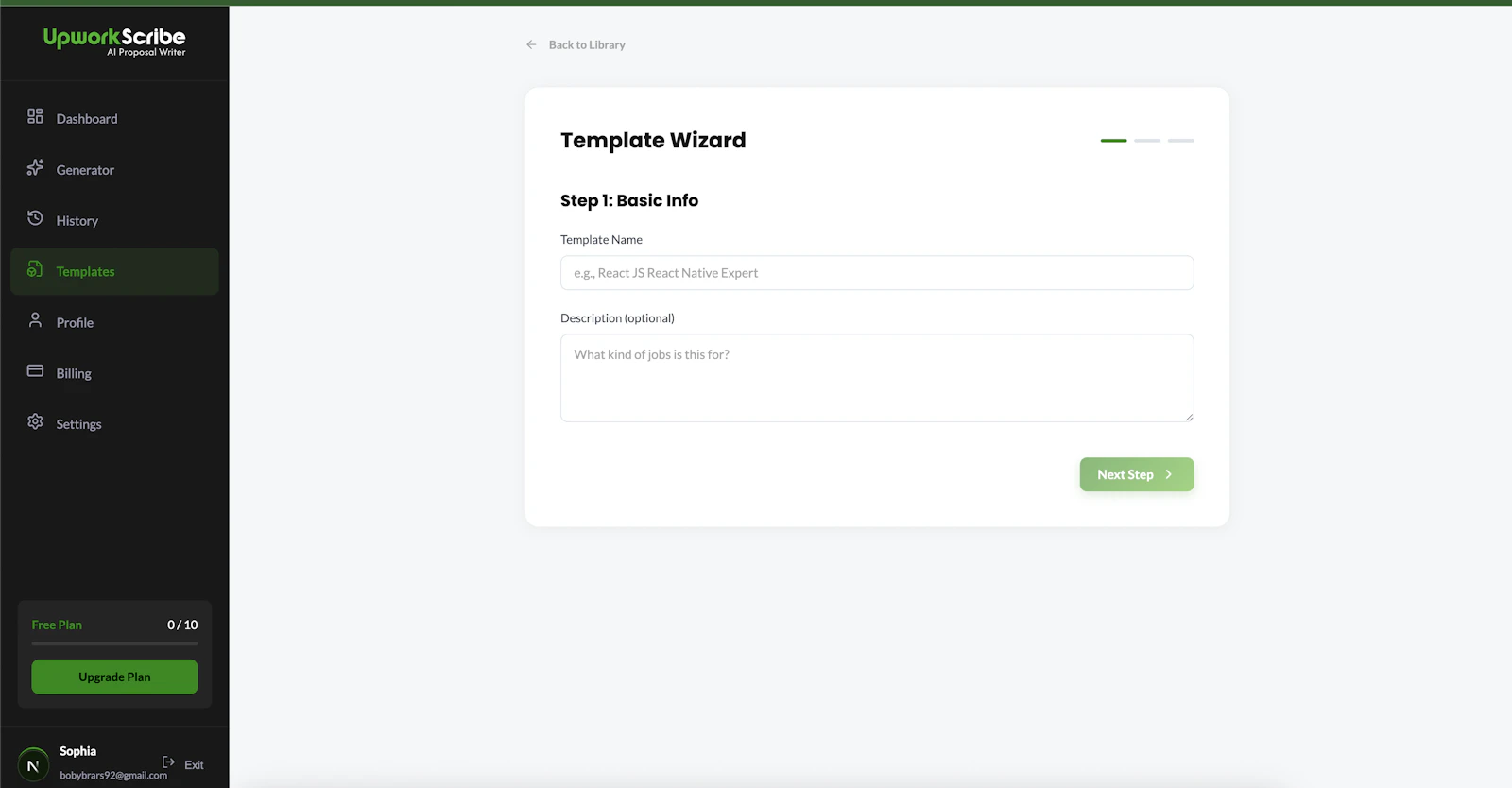
Task: Click the Template Name field label
Action: click(601, 240)
